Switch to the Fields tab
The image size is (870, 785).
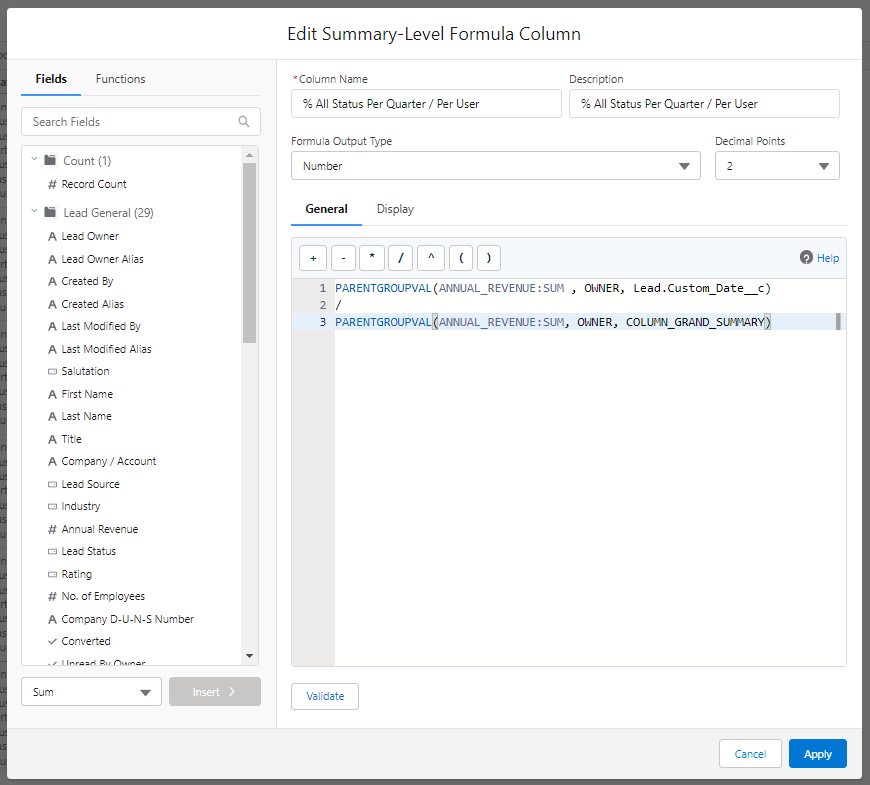coord(51,79)
